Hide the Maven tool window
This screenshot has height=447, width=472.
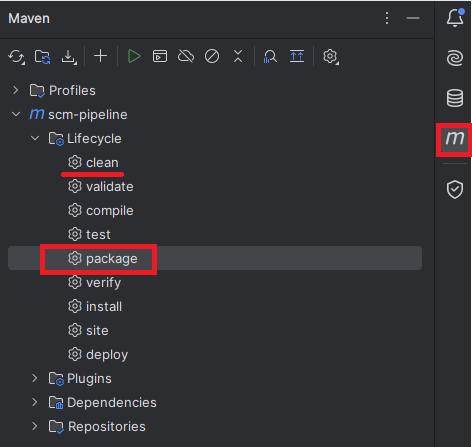tap(413, 18)
